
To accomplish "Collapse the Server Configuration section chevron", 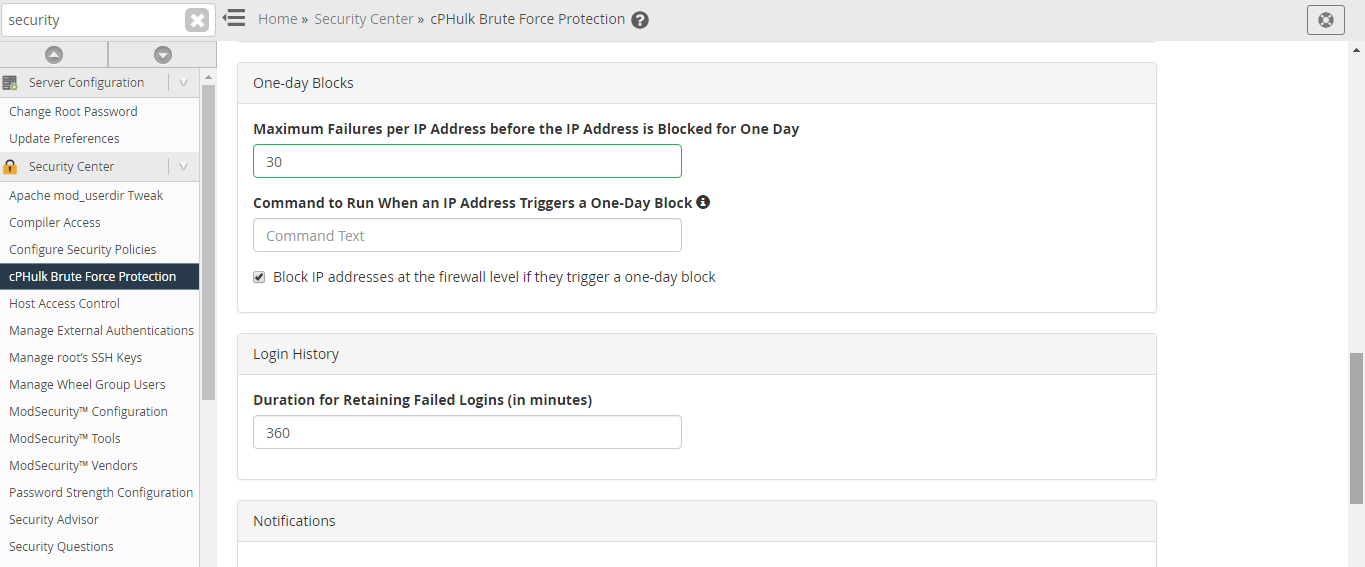I will [x=183, y=83].
